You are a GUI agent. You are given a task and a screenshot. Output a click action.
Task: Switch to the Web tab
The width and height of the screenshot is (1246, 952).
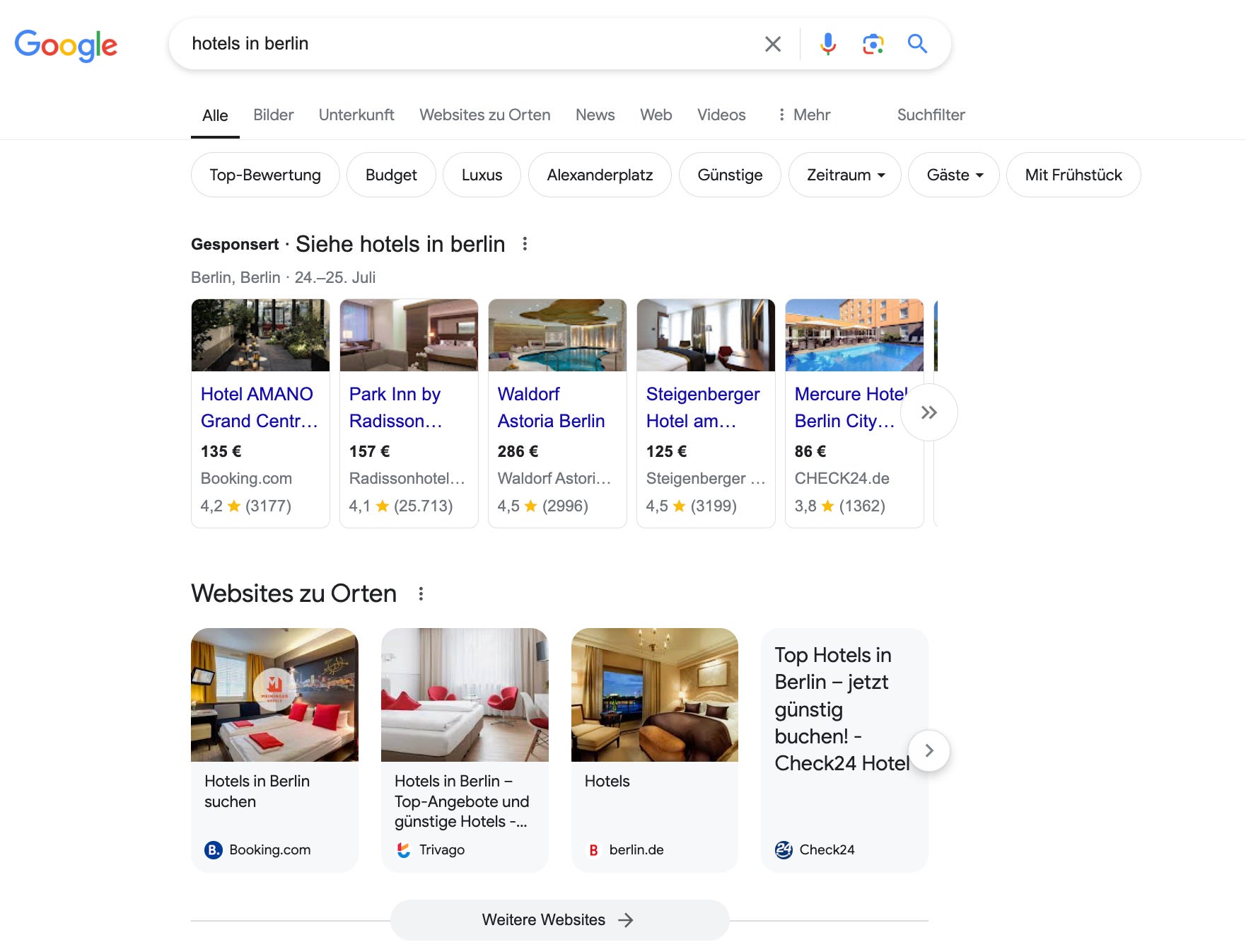tap(656, 115)
